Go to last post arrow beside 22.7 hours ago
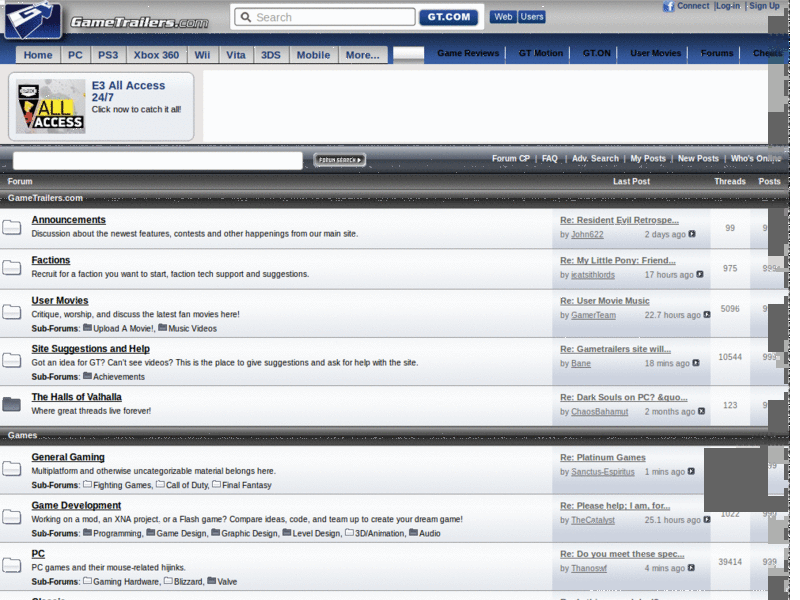 click(707, 314)
